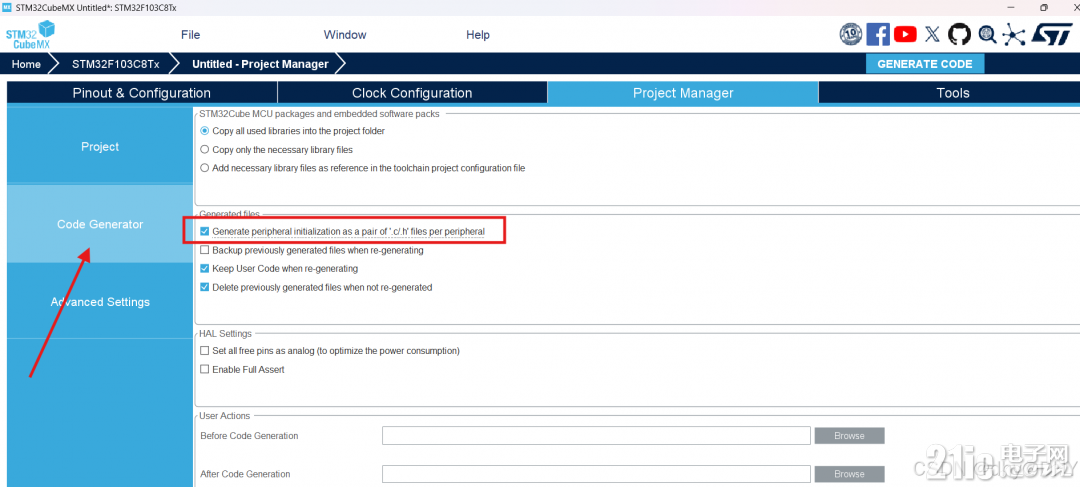Select Copy all used libraries into the project folder
This screenshot has height=487, width=1080.
click(x=205, y=131)
